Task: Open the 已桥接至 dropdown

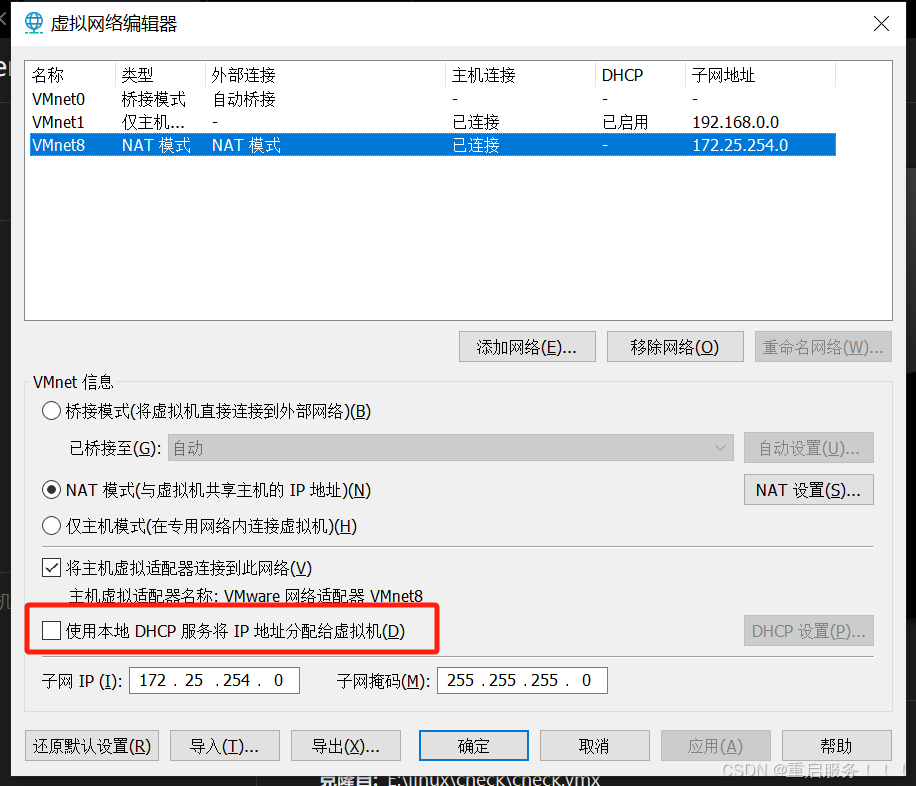Action: (x=450, y=448)
